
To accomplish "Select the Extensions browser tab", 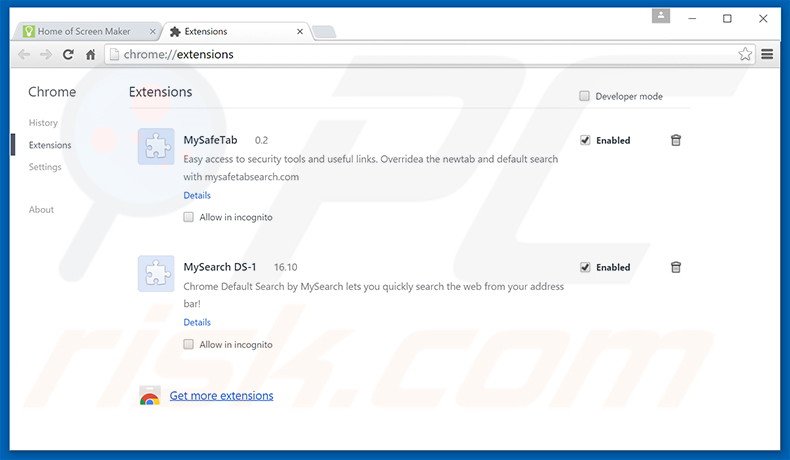I will click(x=236, y=31).
